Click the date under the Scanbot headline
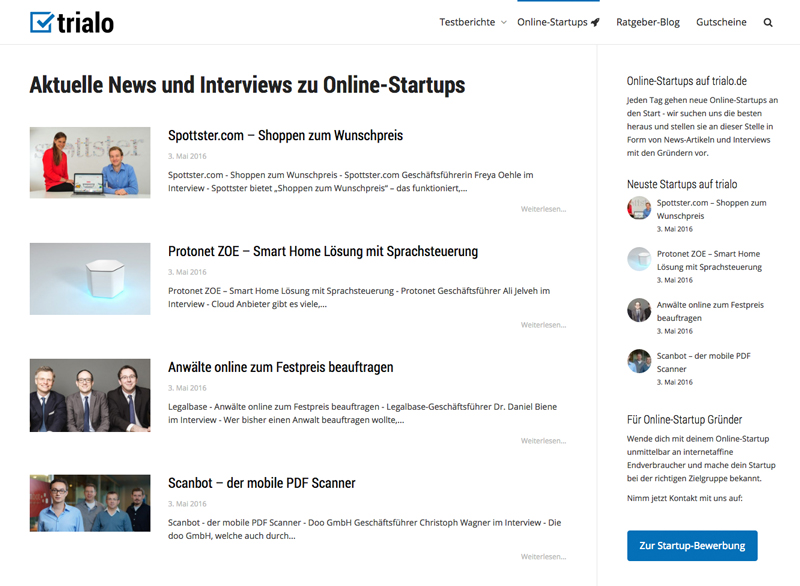 coord(187,504)
